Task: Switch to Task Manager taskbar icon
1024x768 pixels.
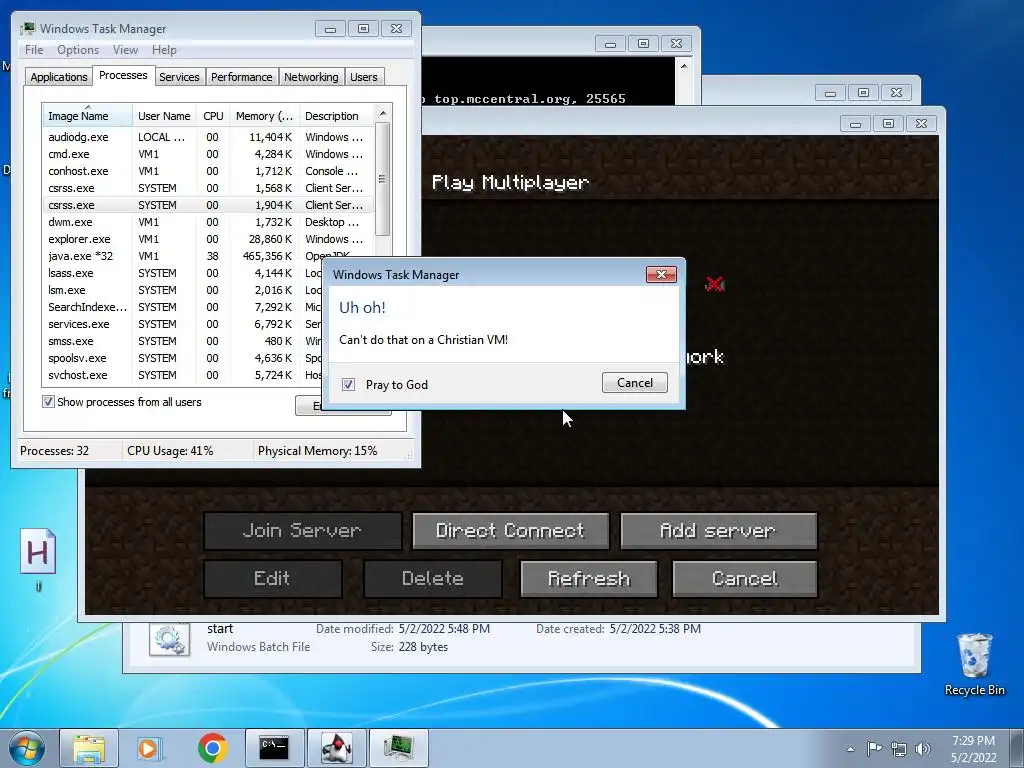Action: pyautogui.click(x=398, y=748)
